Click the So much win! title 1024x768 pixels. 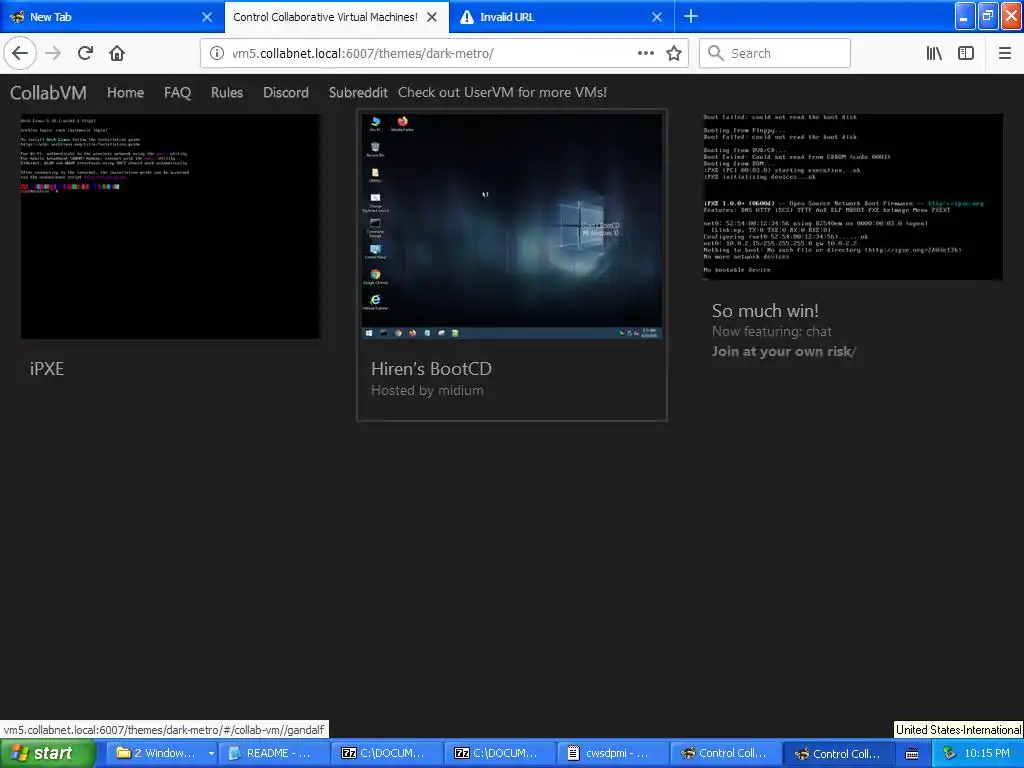pyautogui.click(x=765, y=311)
